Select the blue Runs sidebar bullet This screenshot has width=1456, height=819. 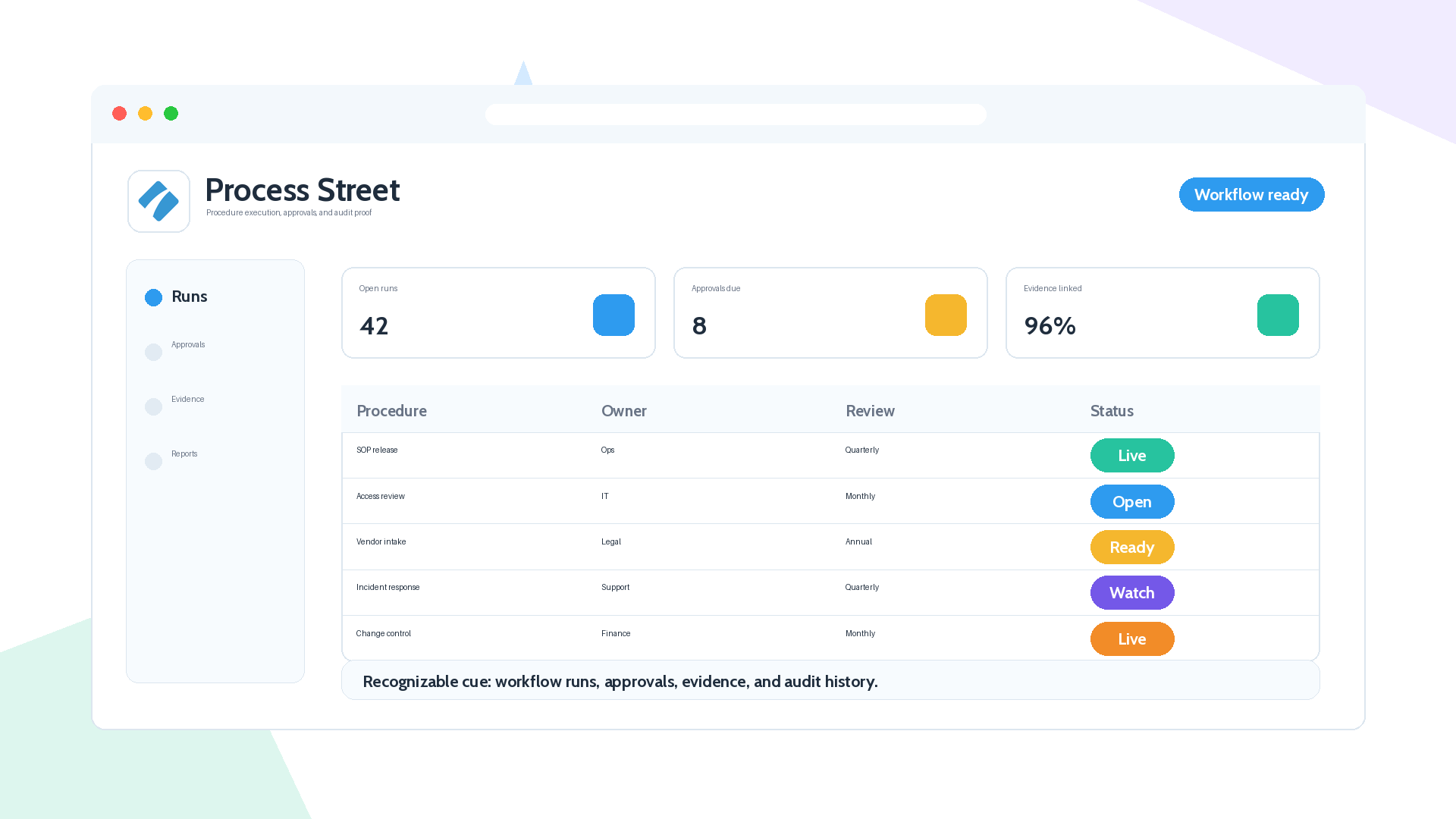(x=153, y=297)
